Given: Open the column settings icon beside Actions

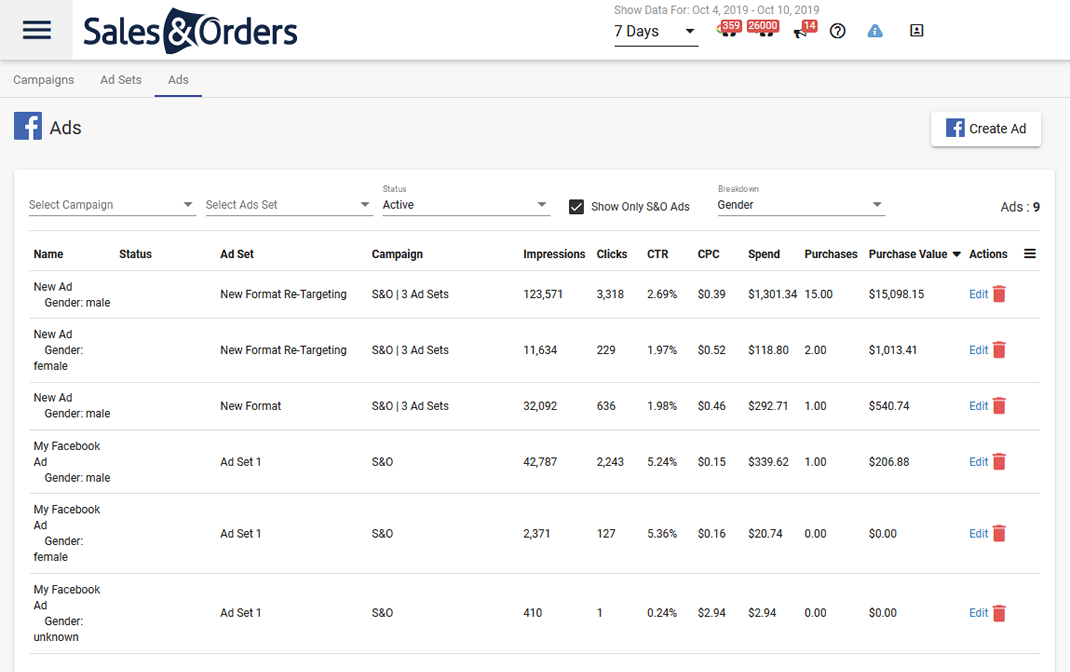Looking at the screenshot, I should (1030, 253).
